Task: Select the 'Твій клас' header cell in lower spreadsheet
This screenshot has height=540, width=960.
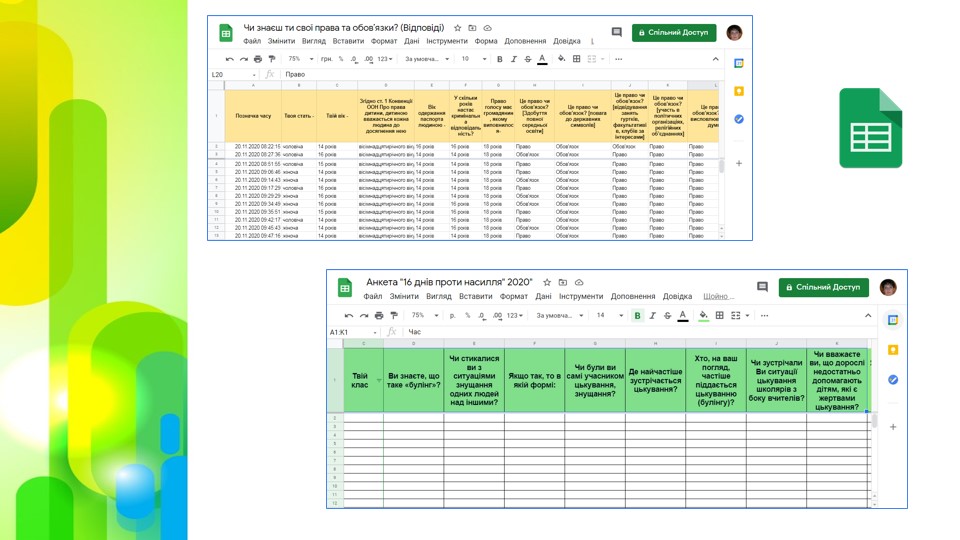Action: (x=363, y=380)
